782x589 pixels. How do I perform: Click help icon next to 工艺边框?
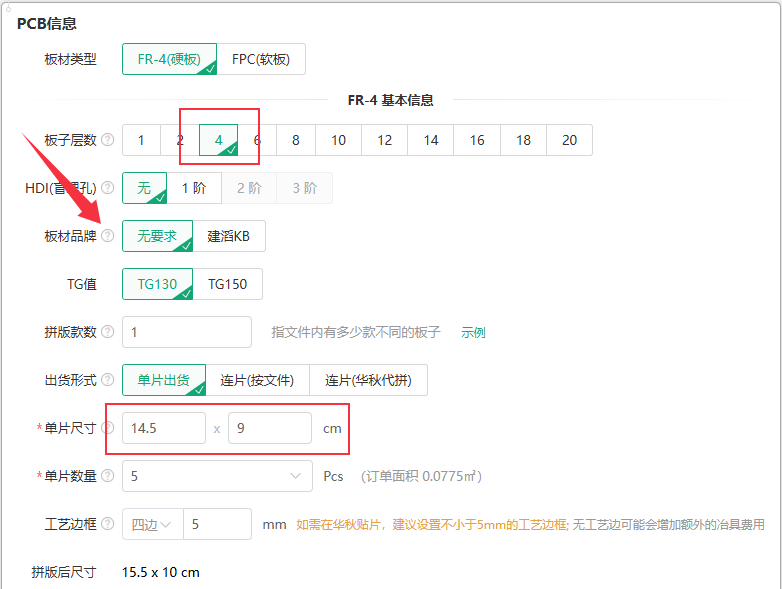coord(108,524)
